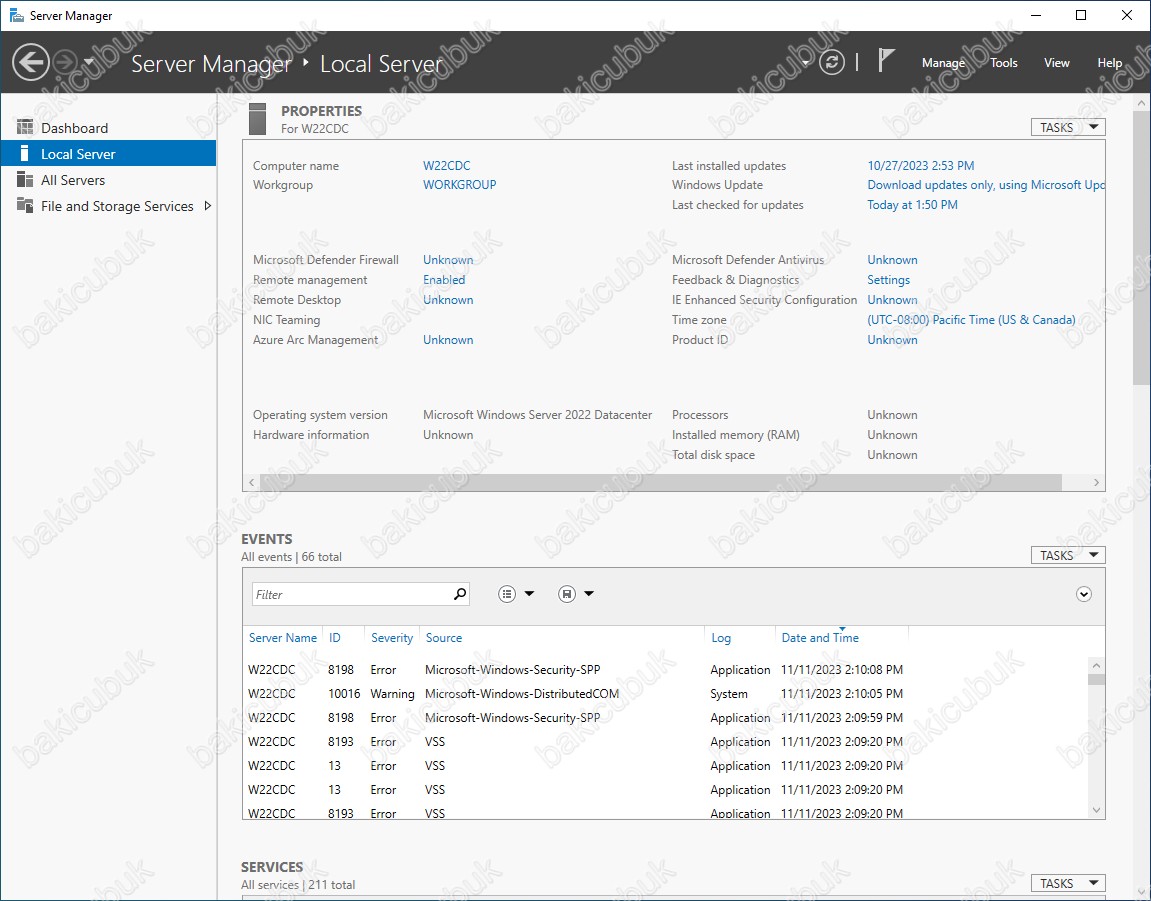The width and height of the screenshot is (1151, 901).
Task: Click Azure Arc Management Unknown link
Action: pos(448,340)
